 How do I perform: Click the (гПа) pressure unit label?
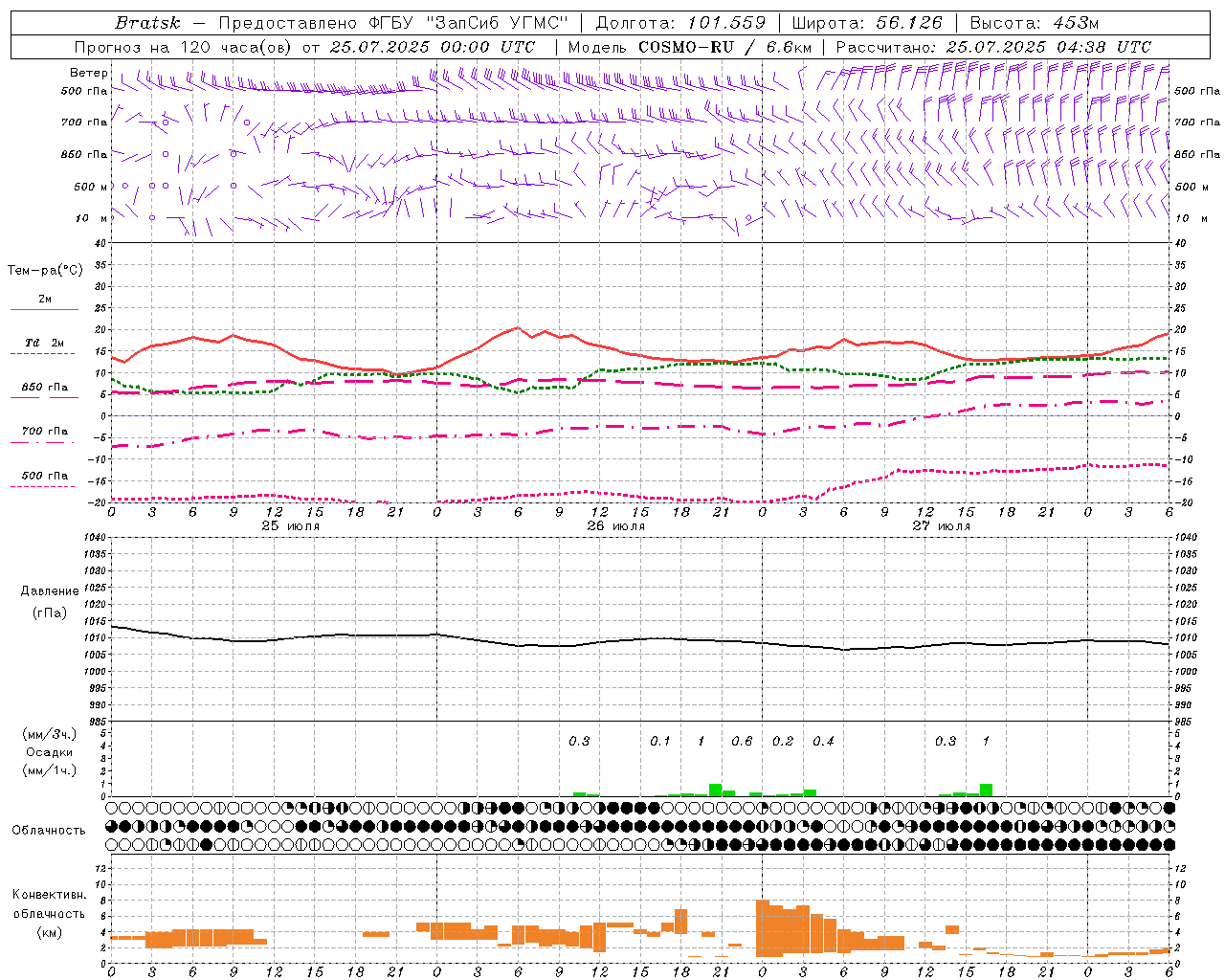click(x=50, y=613)
